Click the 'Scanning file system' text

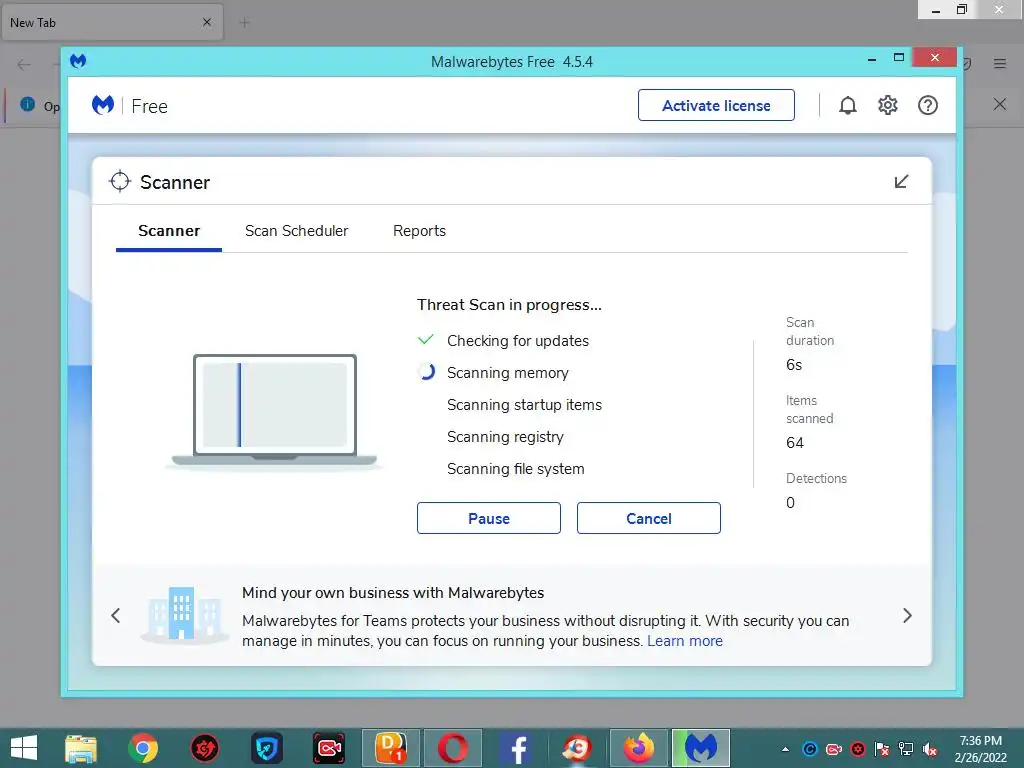(x=516, y=469)
